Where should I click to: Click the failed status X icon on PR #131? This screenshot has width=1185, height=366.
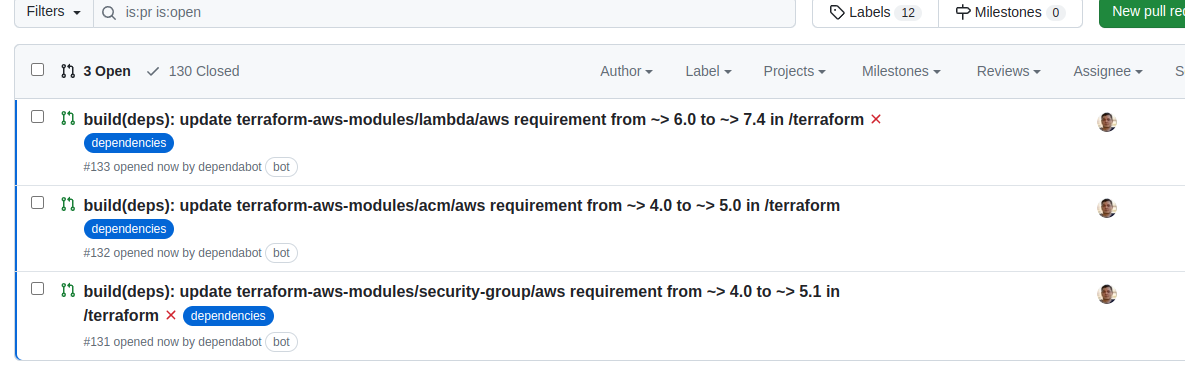[171, 315]
